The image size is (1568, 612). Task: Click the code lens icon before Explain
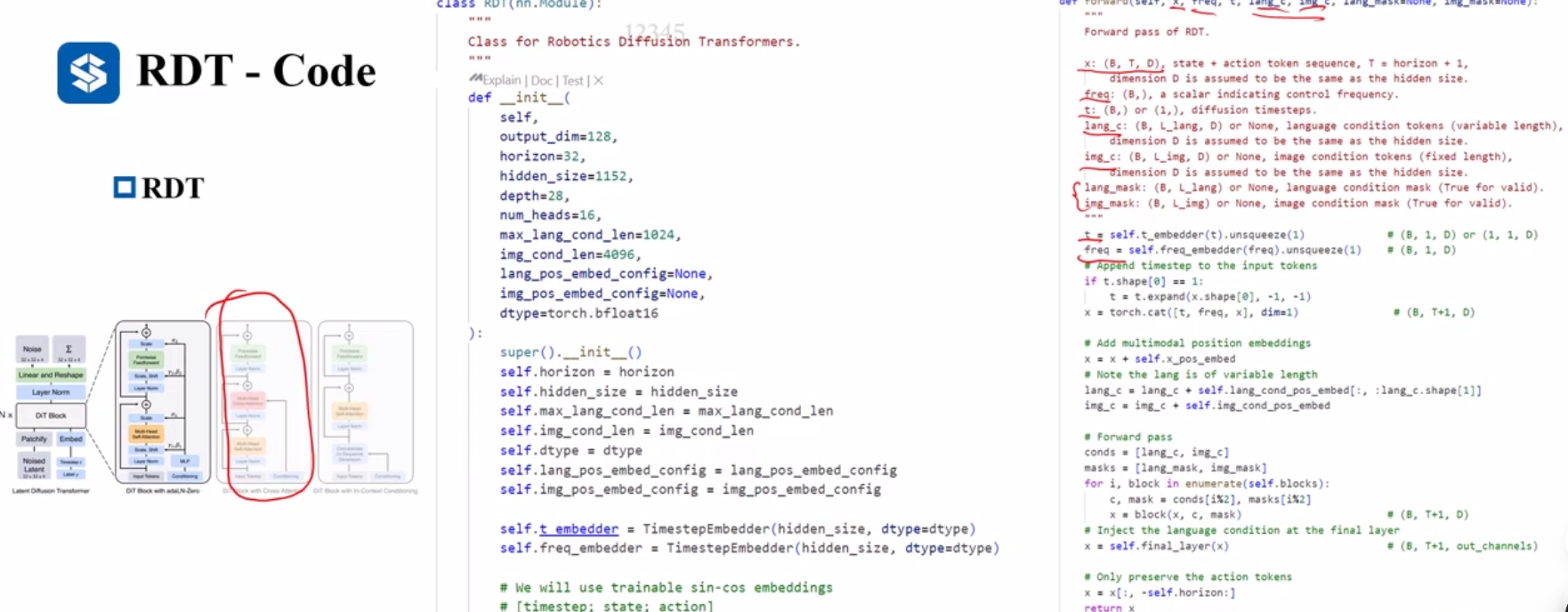click(x=475, y=79)
